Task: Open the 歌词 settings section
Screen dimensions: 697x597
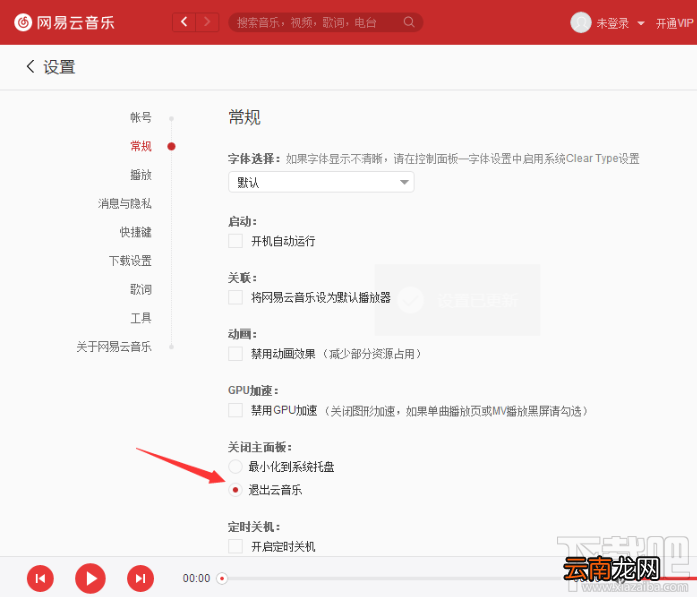Action: pos(141,289)
